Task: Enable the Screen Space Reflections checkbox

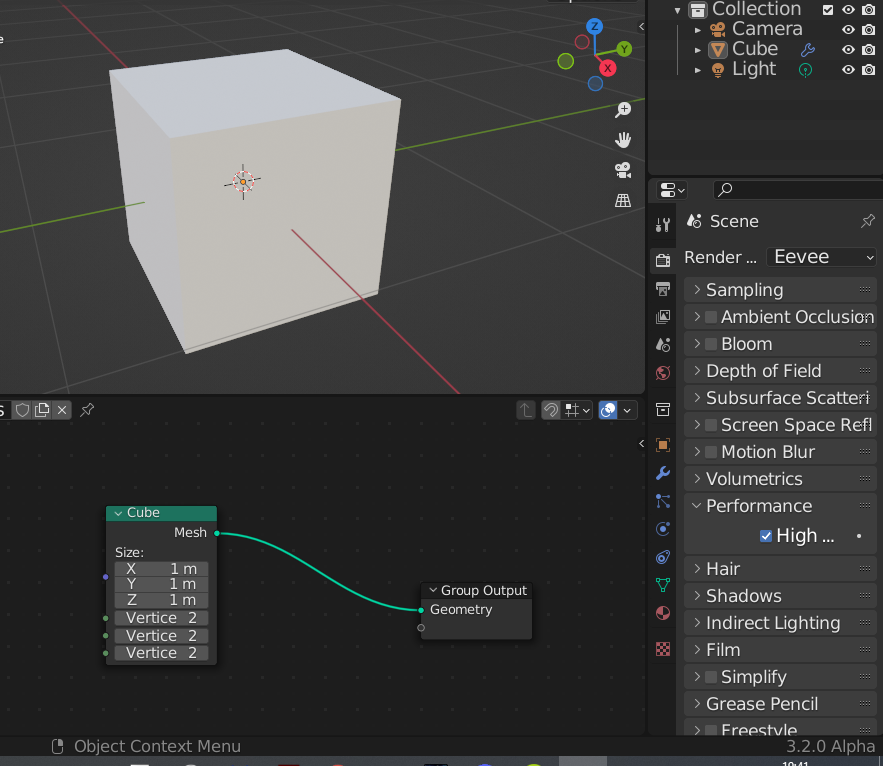Action: tap(711, 425)
